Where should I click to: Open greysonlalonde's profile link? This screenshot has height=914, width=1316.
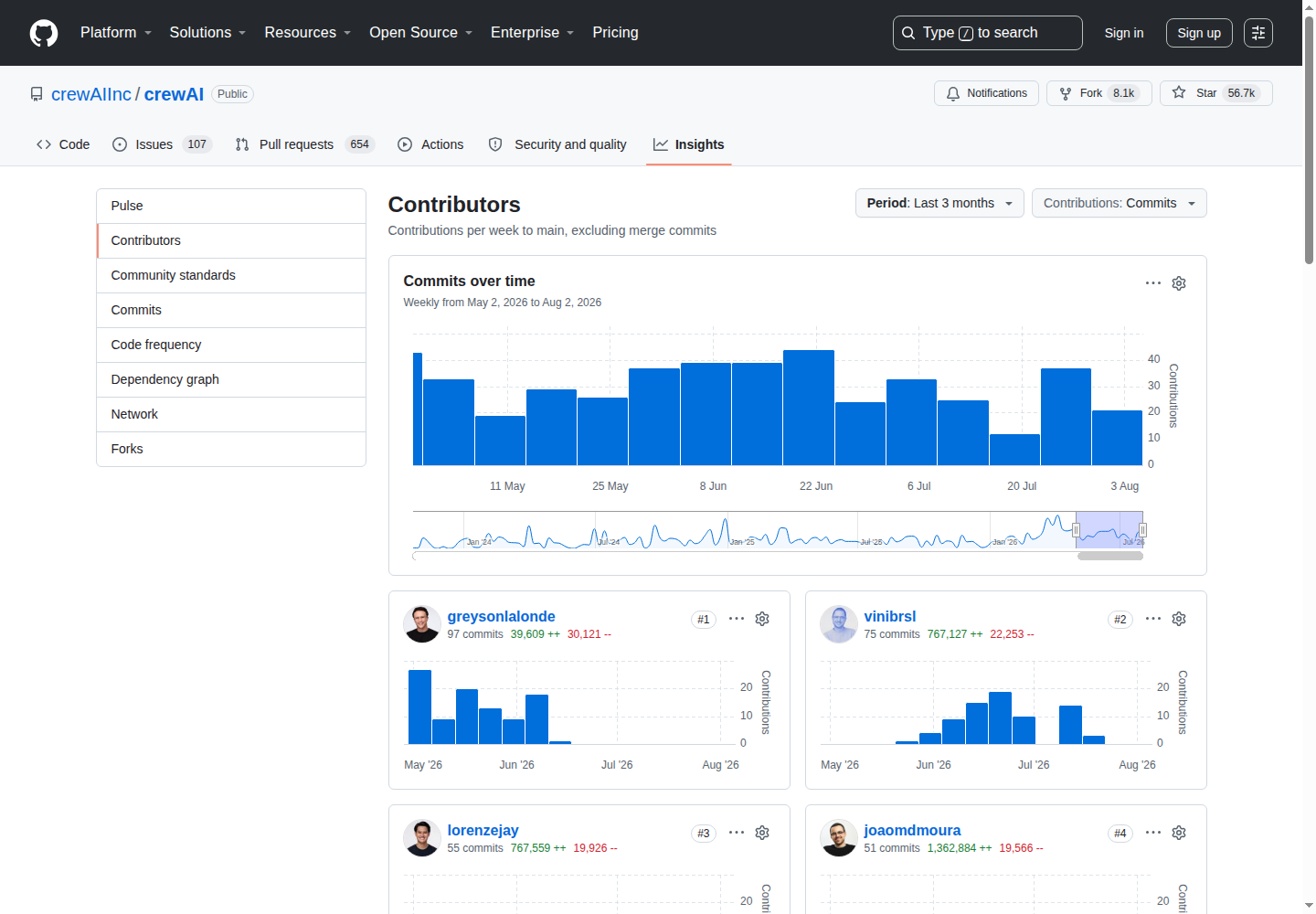coord(502,617)
